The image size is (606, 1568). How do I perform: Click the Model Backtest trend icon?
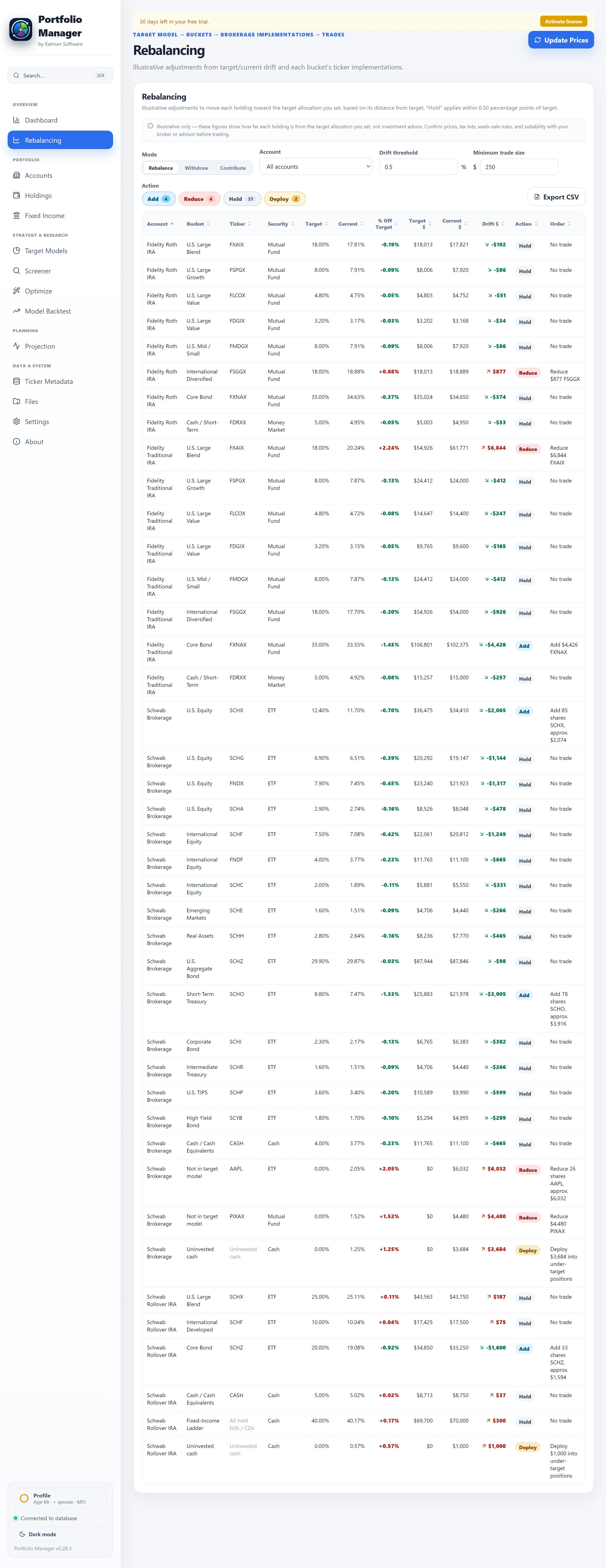[17, 311]
